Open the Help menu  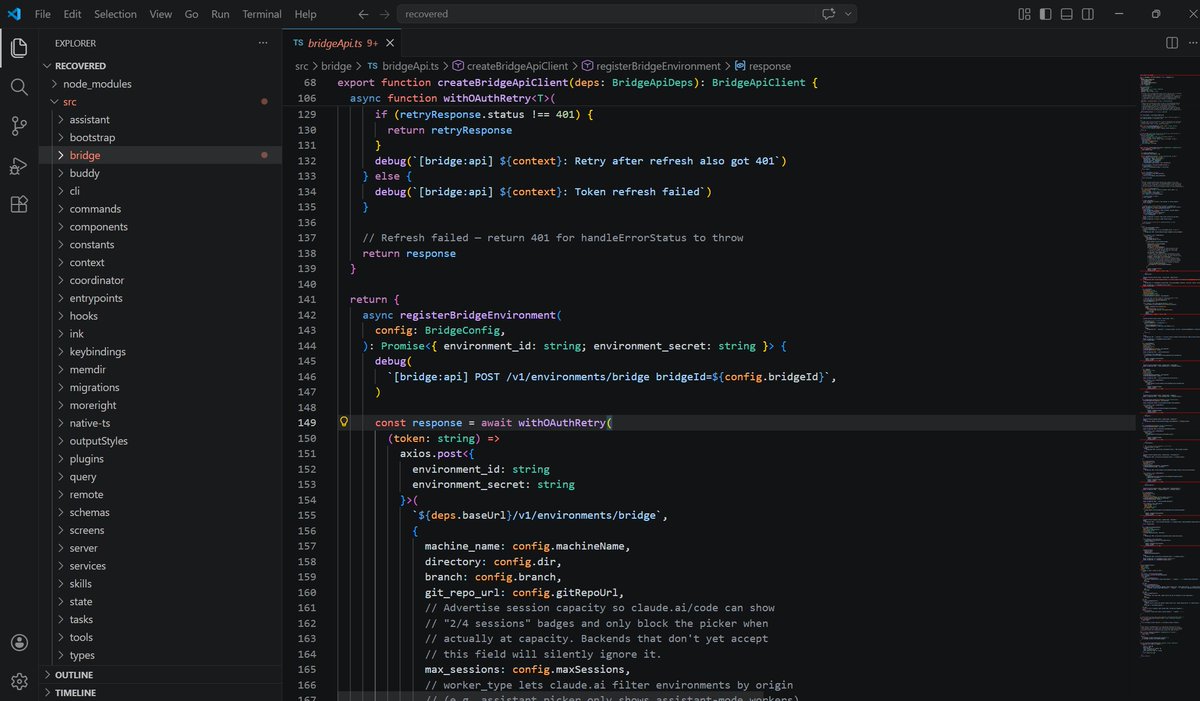pos(306,14)
